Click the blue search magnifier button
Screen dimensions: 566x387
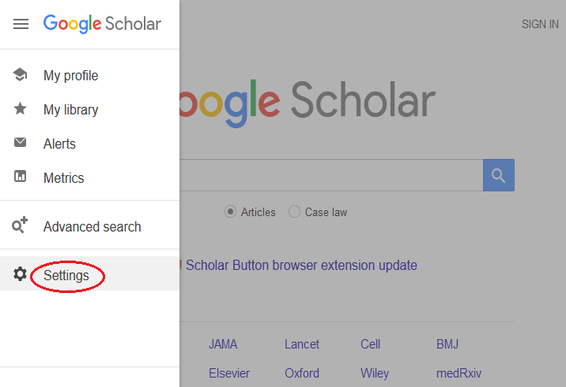click(498, 175)
